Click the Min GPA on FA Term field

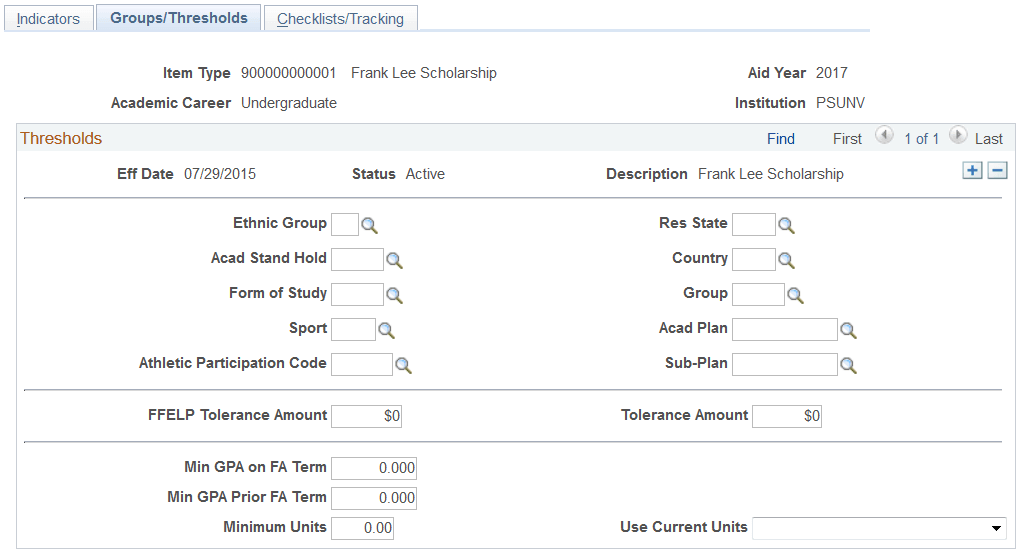pyautogui.click(x=373, y=469)
